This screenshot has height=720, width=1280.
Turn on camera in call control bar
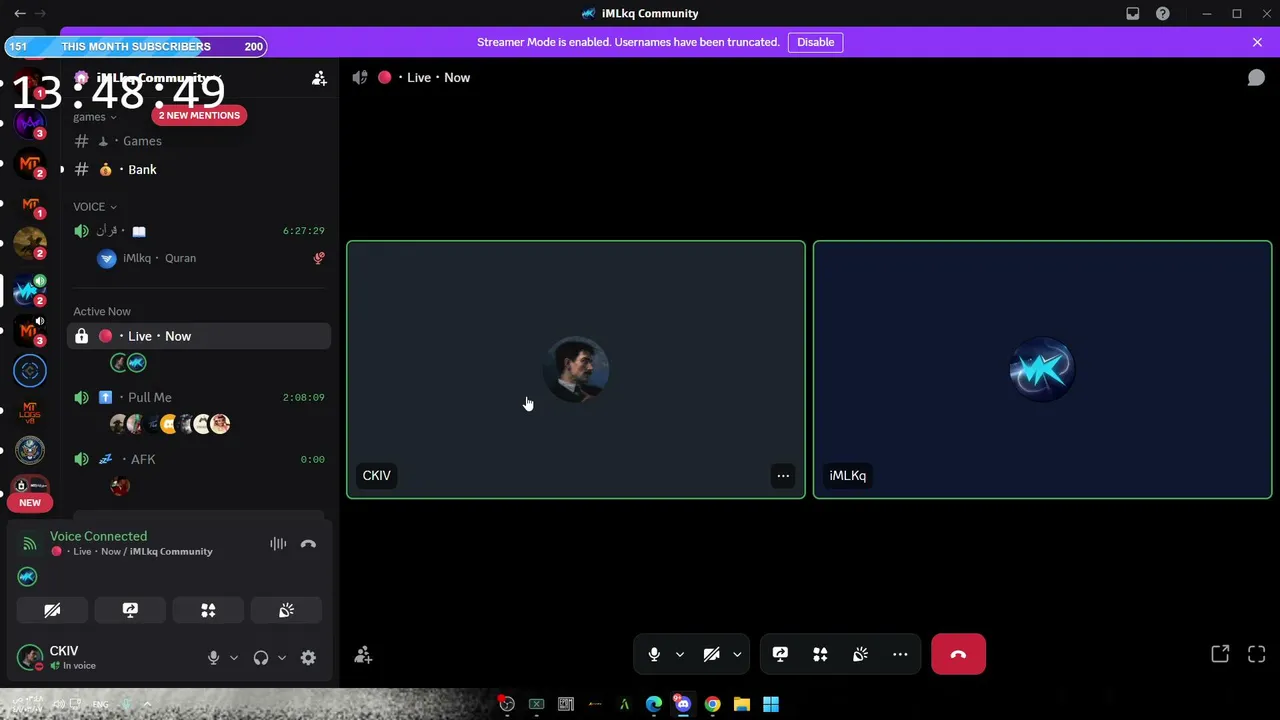[711, 655]
